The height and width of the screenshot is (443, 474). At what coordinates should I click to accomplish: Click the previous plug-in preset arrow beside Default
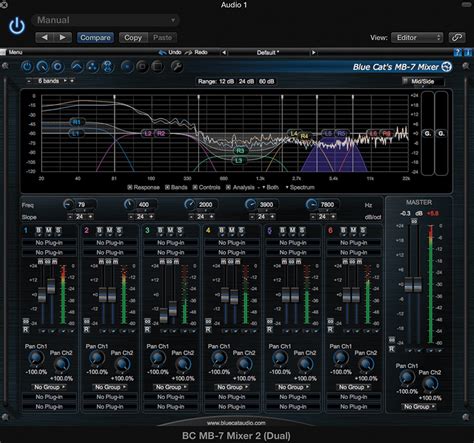224,52
